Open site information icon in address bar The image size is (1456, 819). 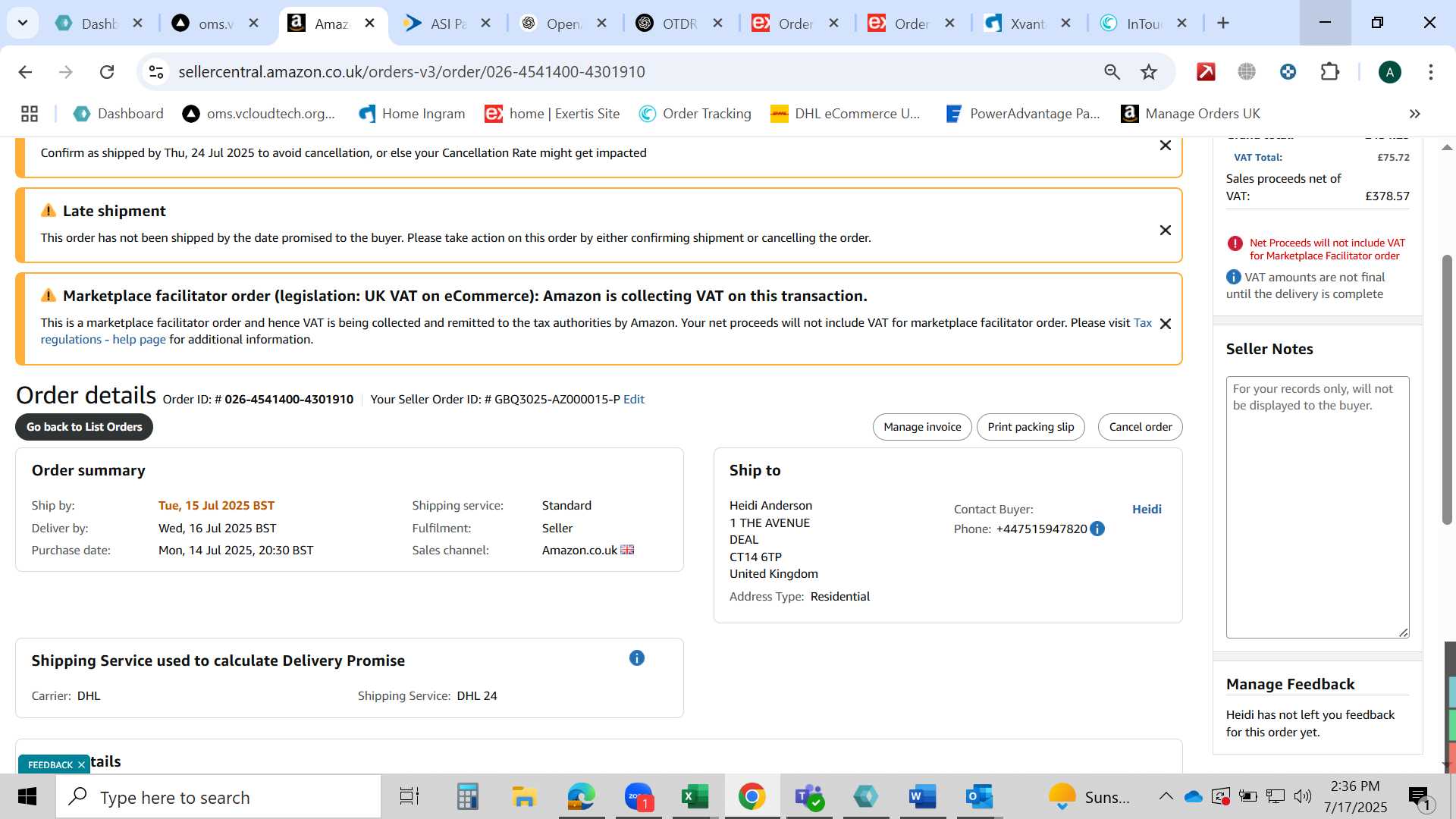click(156, 72)
